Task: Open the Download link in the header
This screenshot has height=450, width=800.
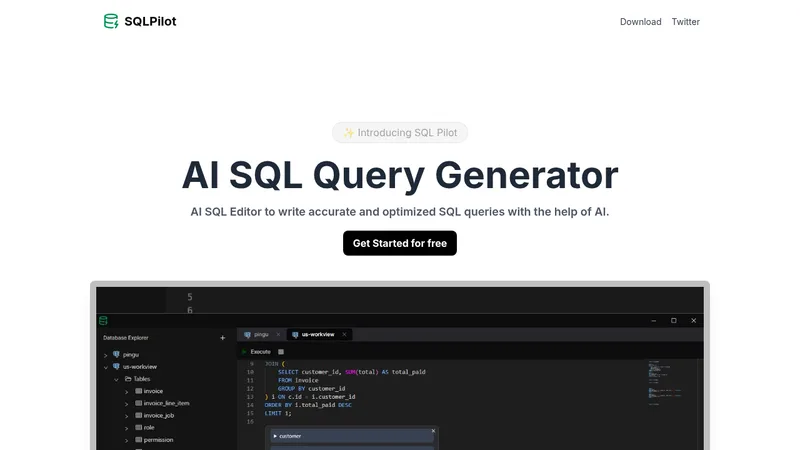Action: (x=640, y=22)
